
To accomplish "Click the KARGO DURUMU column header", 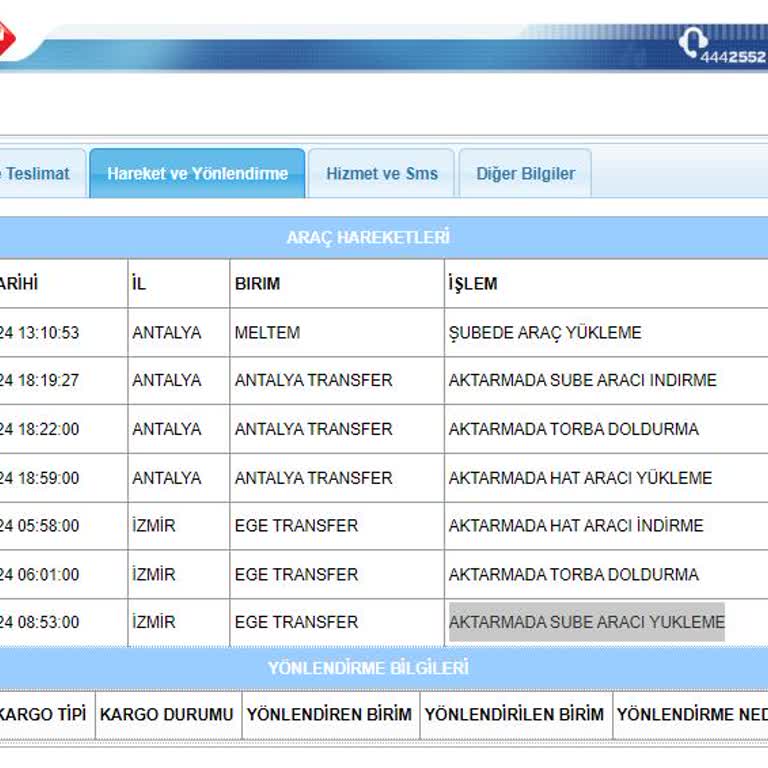I will pos(168,715).
